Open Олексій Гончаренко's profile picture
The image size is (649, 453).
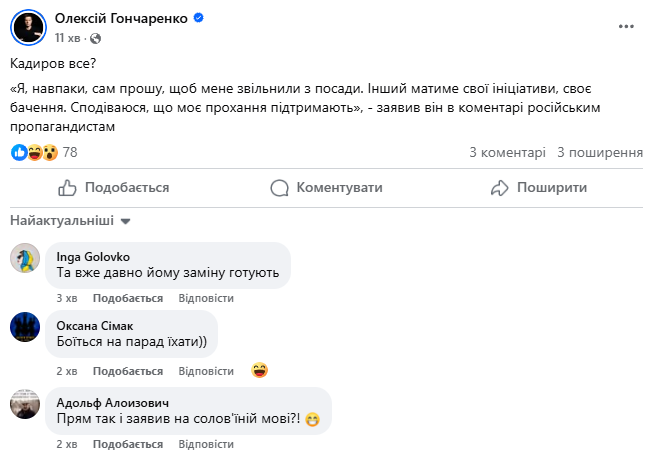27,27
